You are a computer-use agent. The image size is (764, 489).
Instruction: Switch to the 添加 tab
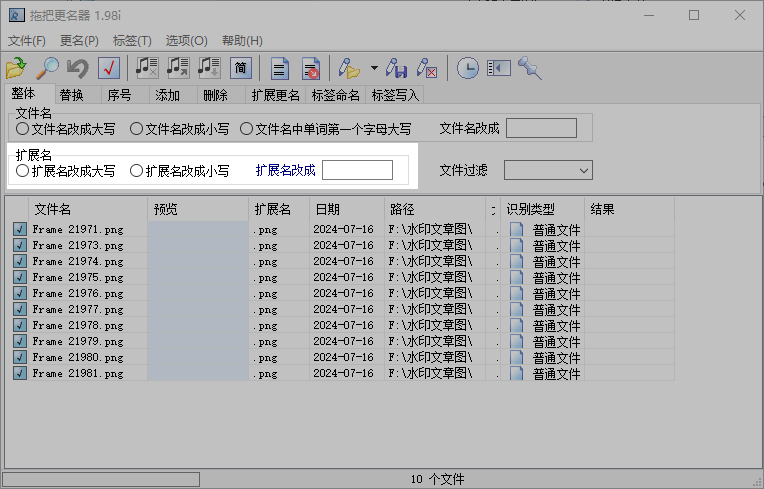point(172,95)
